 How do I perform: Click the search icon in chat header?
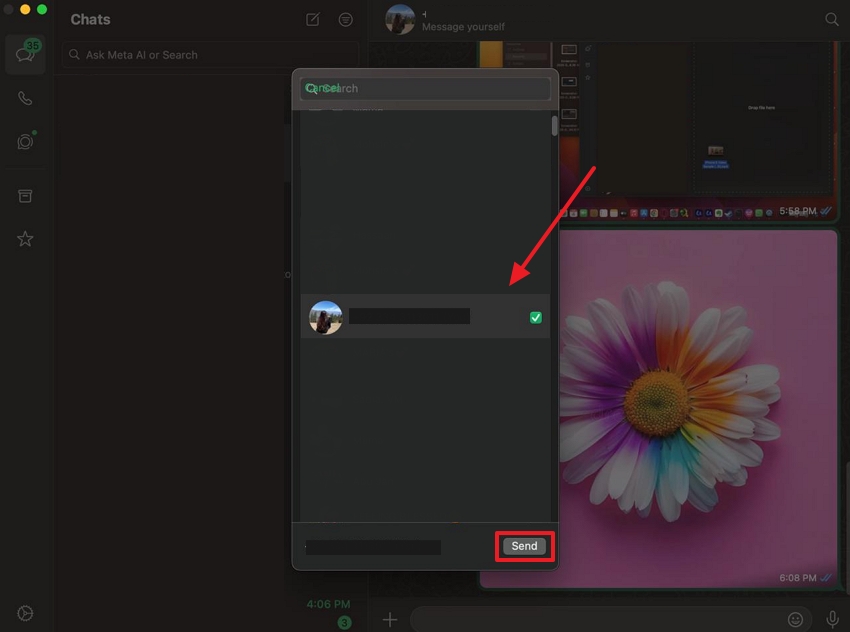pyautogui.click(x=831, y=19)
